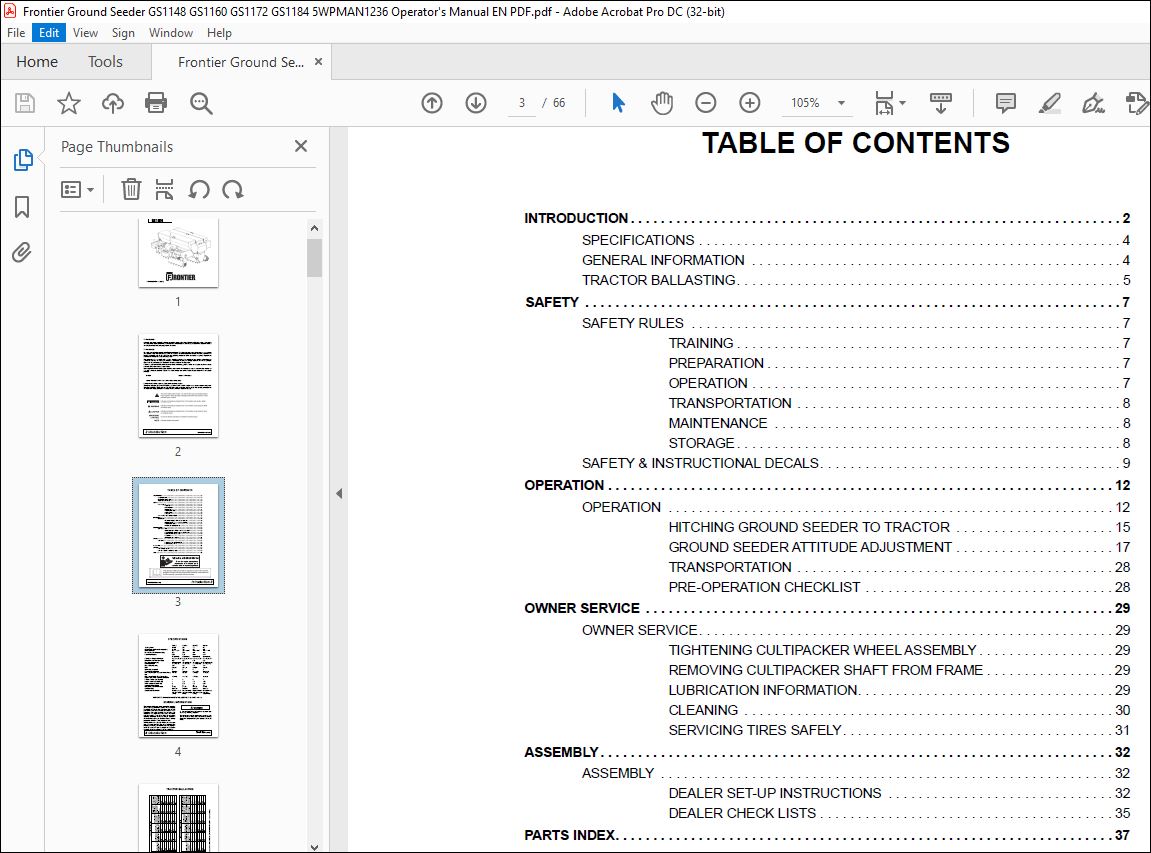
Task: Select the highlighter pen tool
Action: (1050, 103)
